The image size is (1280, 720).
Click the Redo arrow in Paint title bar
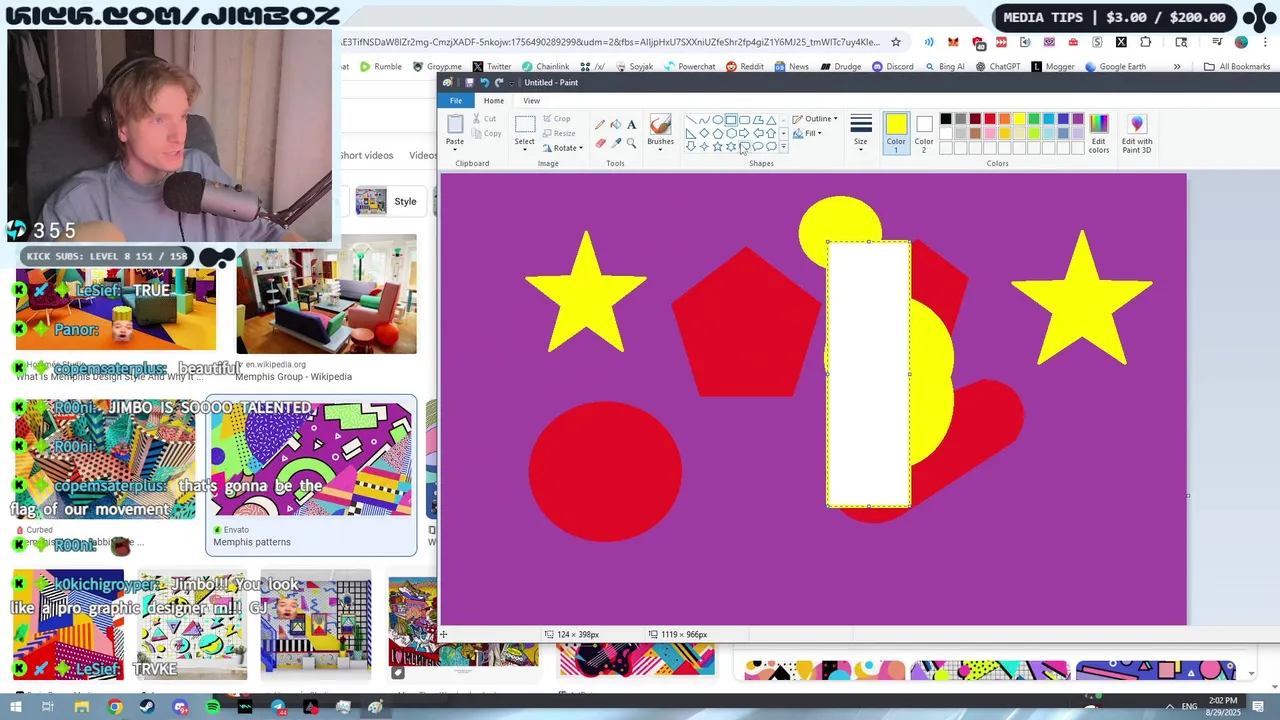click(x=499, y=83)
